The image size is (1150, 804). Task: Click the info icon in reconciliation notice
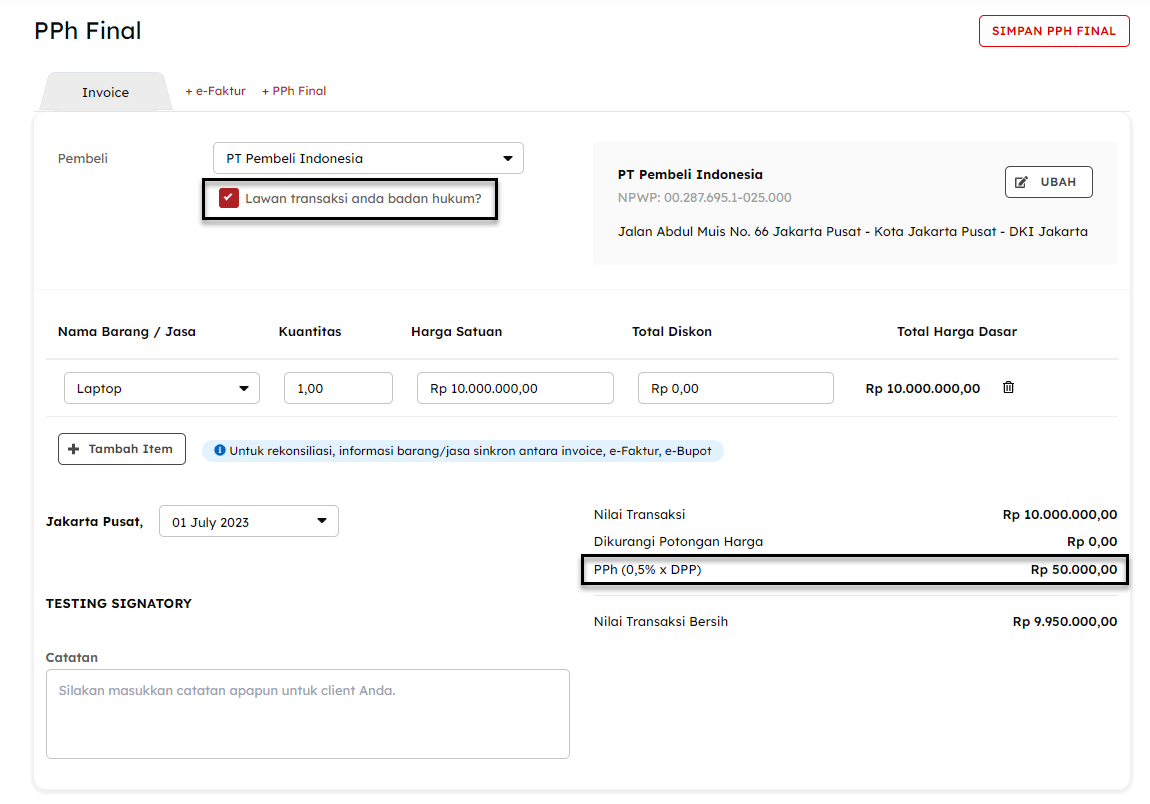pyautogui.click(x=220, y=451)
